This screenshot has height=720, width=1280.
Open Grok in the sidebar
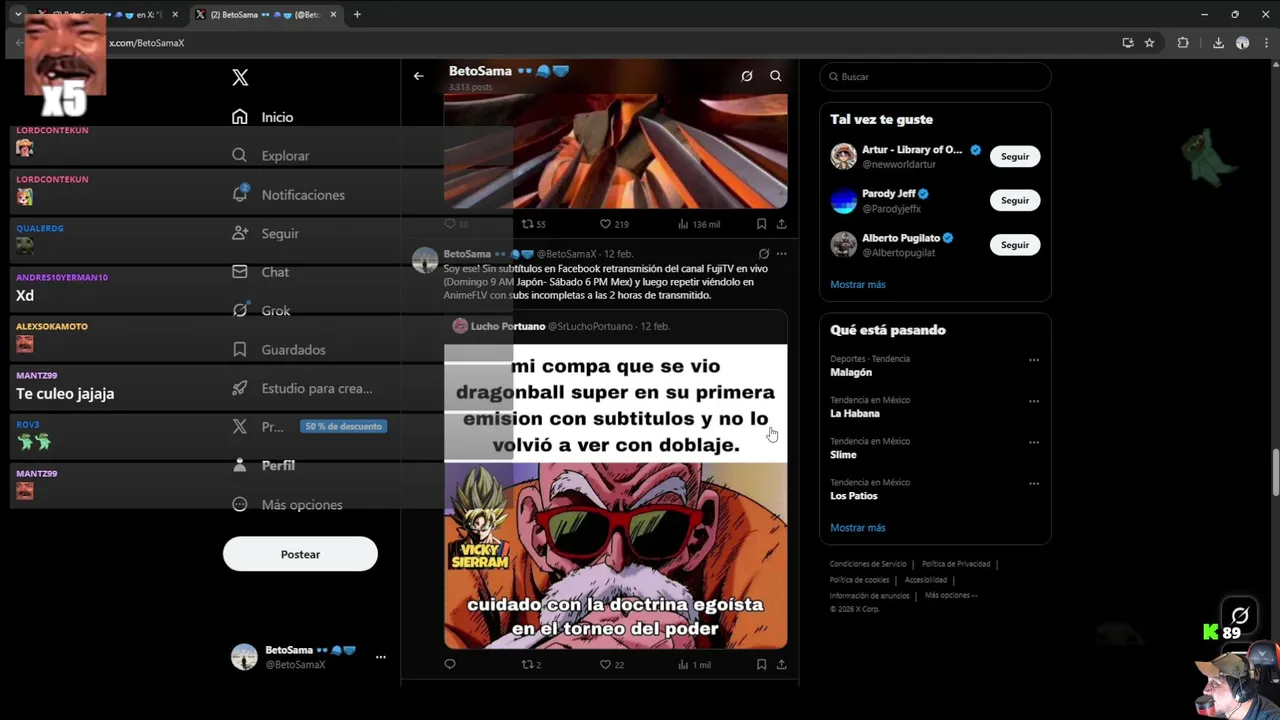click(x=262, y=310)
